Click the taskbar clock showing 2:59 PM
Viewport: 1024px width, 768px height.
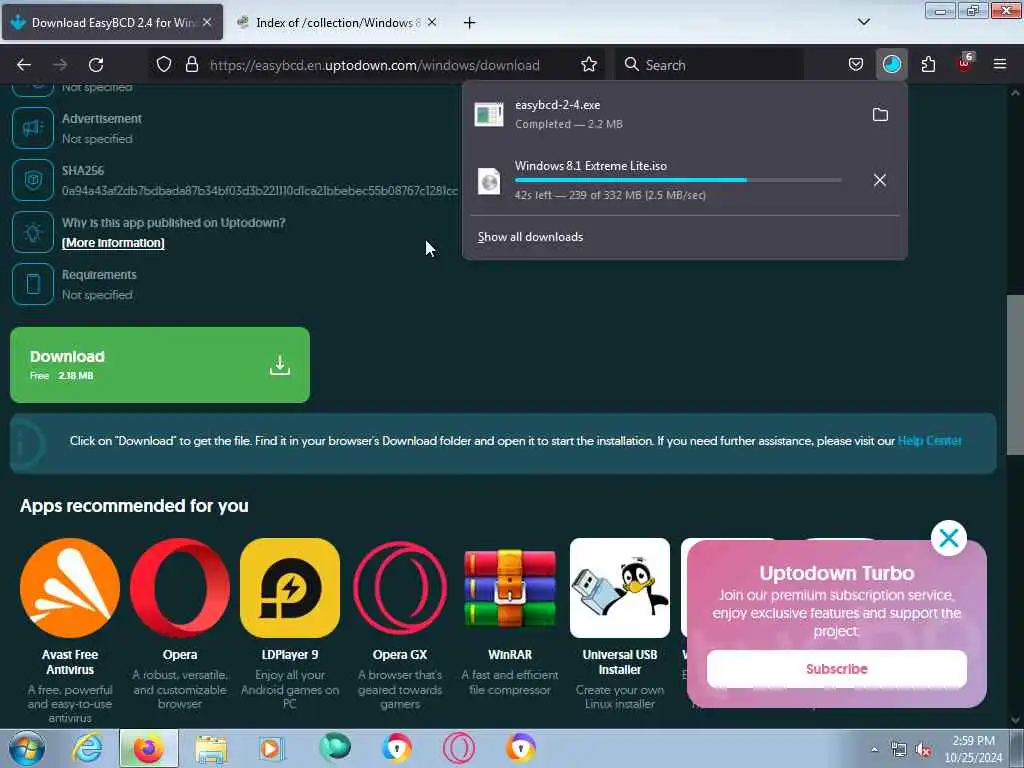pyautogui.click(x=973, y=749)
